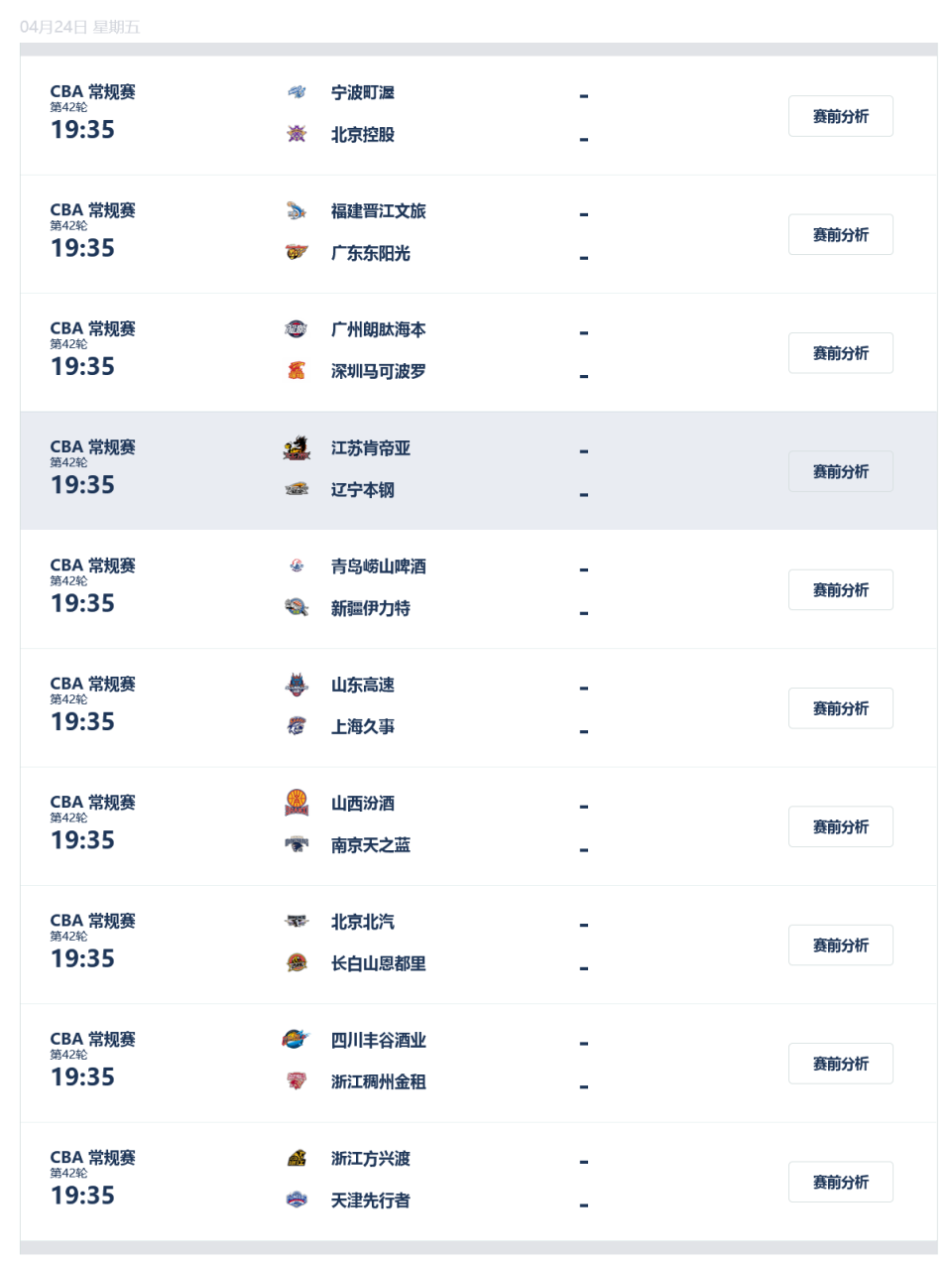Open the 福建晋江文旅 team name link
Viewport: 952px width, 1264px height.
pos(378,211)
